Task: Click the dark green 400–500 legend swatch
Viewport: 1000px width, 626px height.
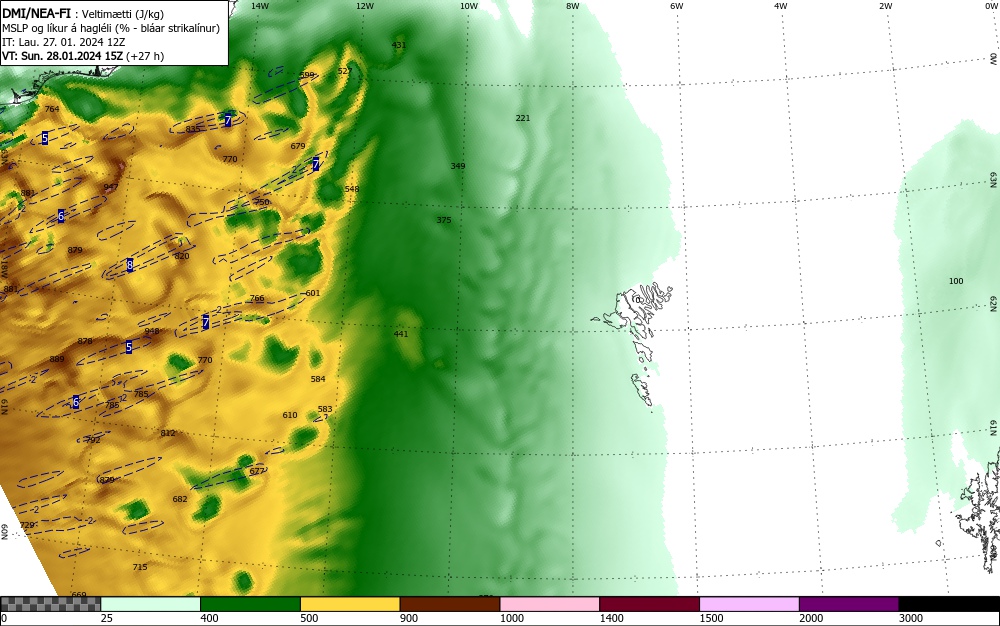Action: pyautogui.click(x=250, y=604)
